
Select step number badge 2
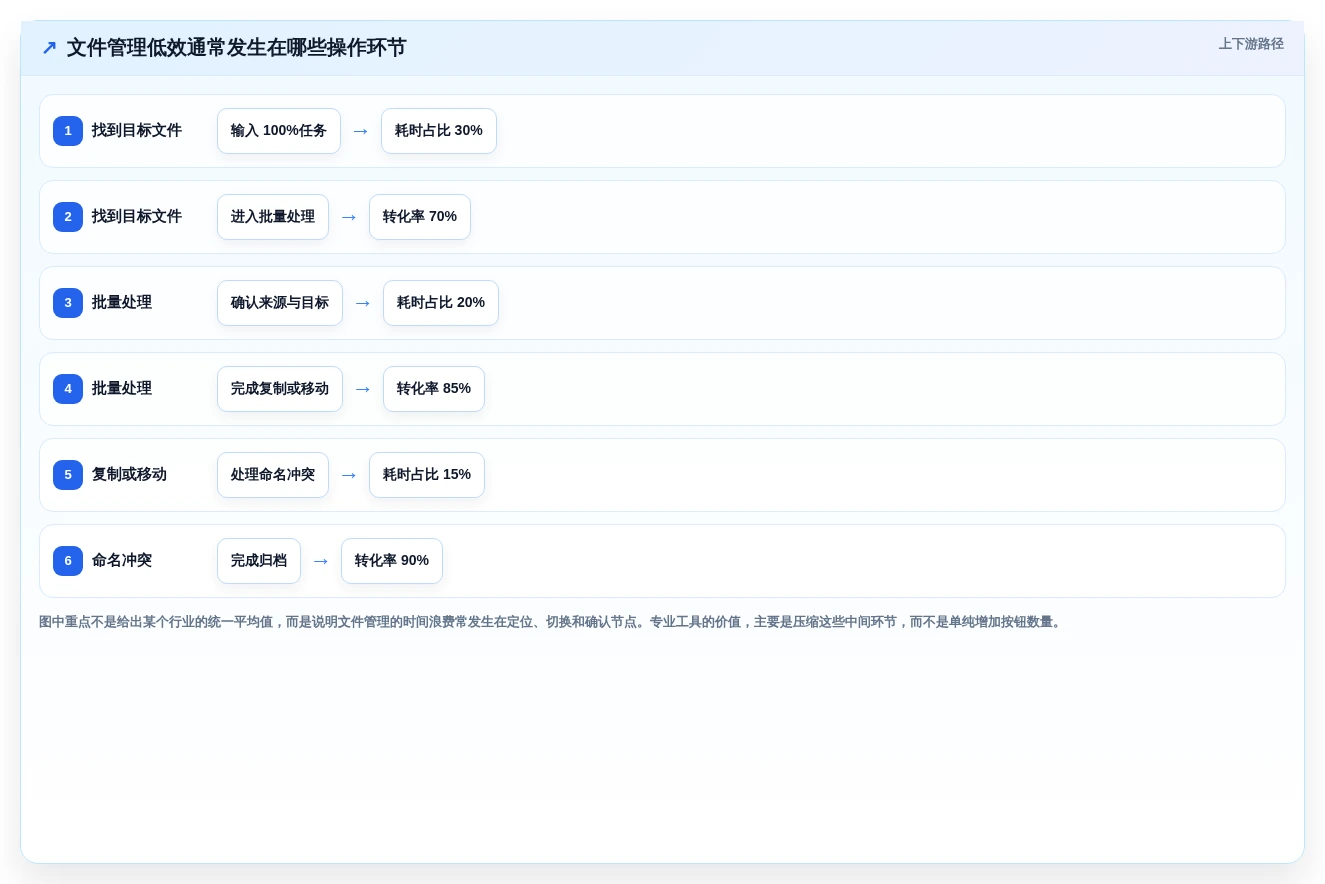coord(68,217)
